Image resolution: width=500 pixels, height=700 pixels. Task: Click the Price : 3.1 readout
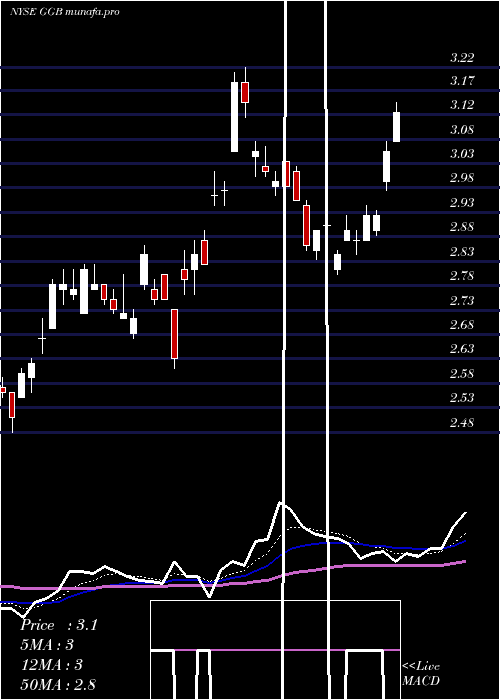click(x=58, y=625)
